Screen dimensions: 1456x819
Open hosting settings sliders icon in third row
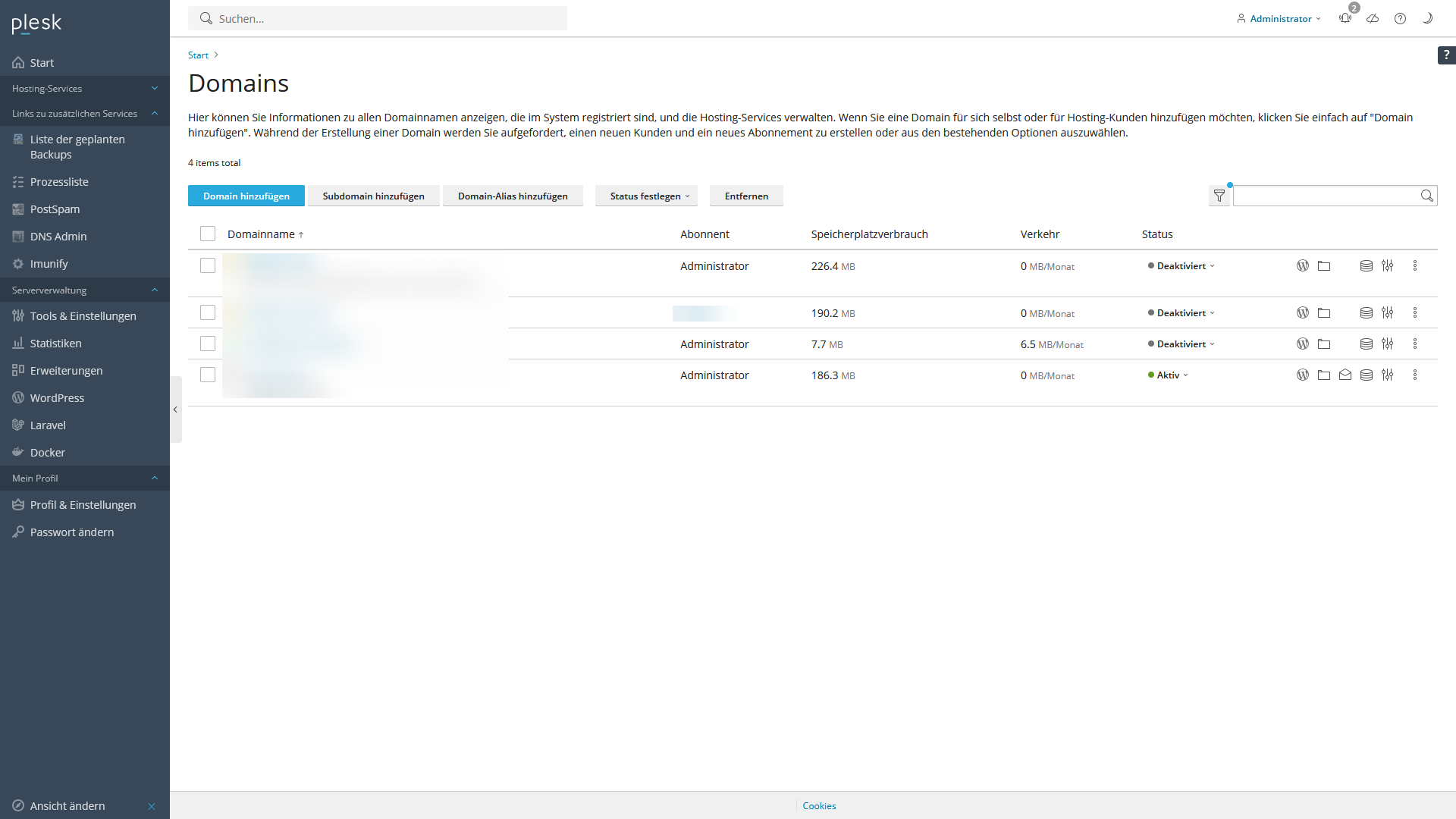coord(1387,344)
